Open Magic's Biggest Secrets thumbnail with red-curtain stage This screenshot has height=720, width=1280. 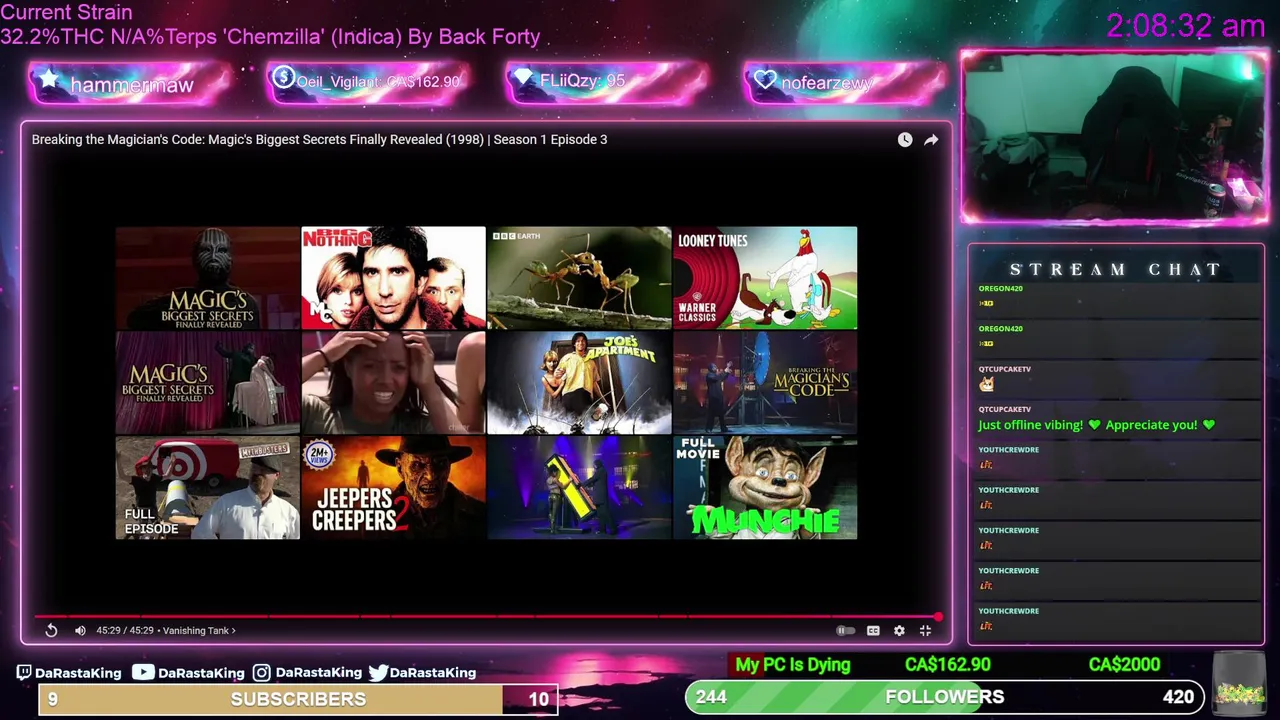coord(207,383)
